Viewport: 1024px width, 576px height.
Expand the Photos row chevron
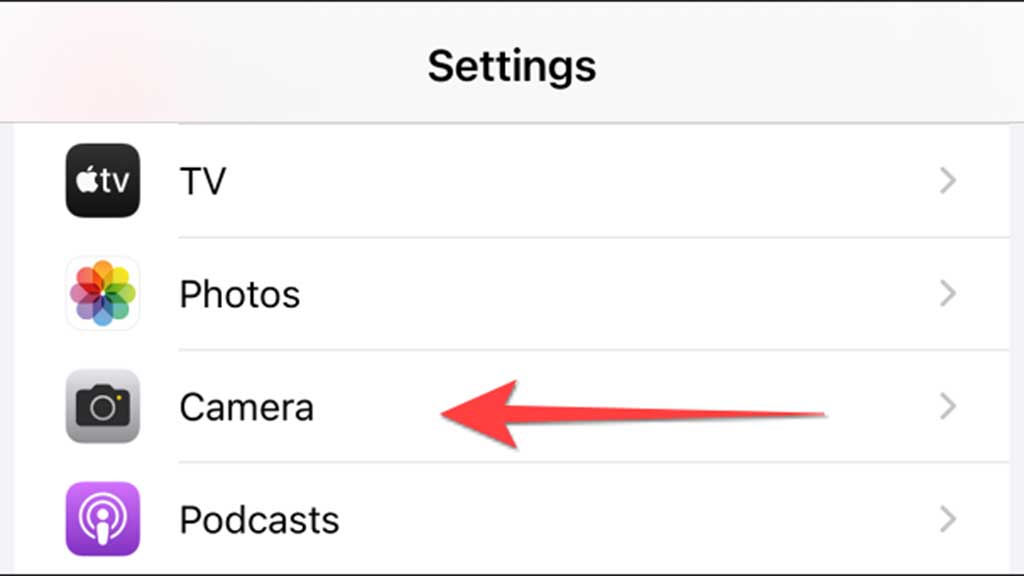pos(948,293)
